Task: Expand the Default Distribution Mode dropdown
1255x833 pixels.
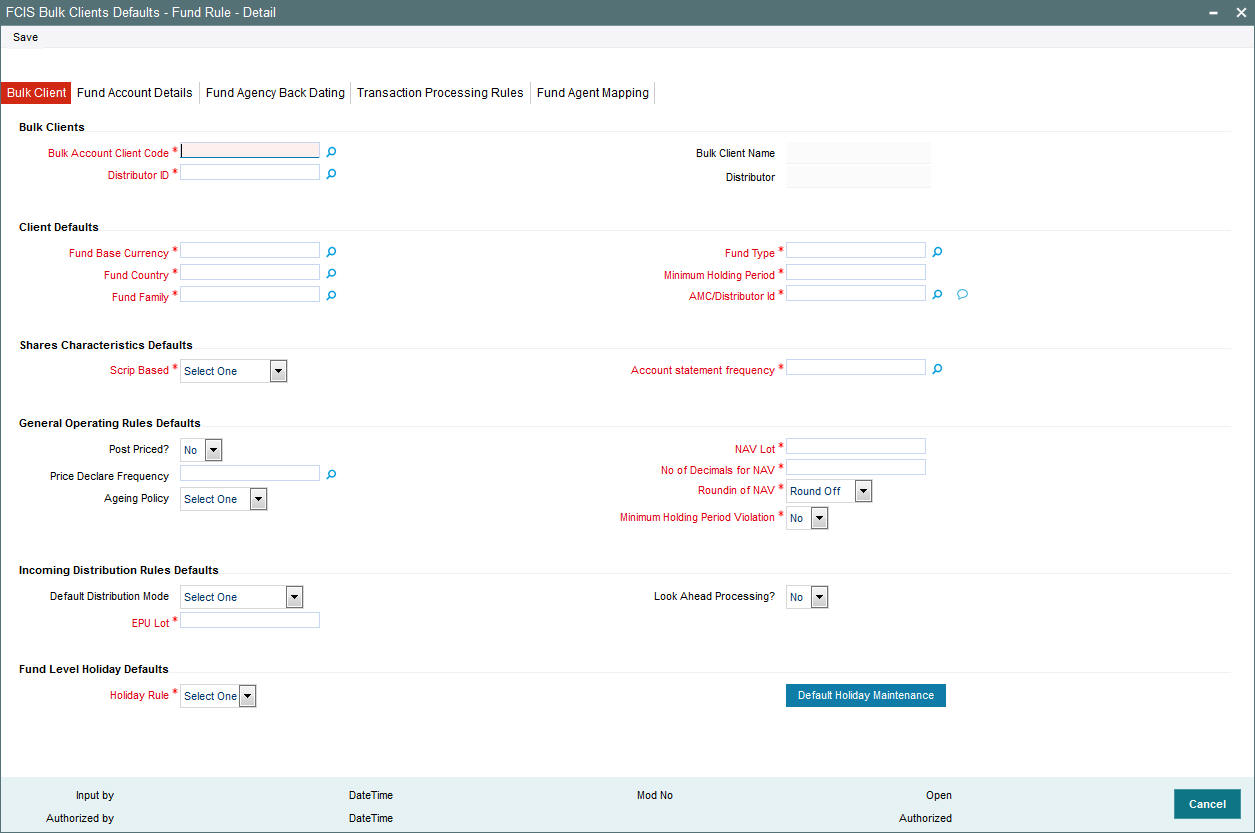Action: coord(294,597)
